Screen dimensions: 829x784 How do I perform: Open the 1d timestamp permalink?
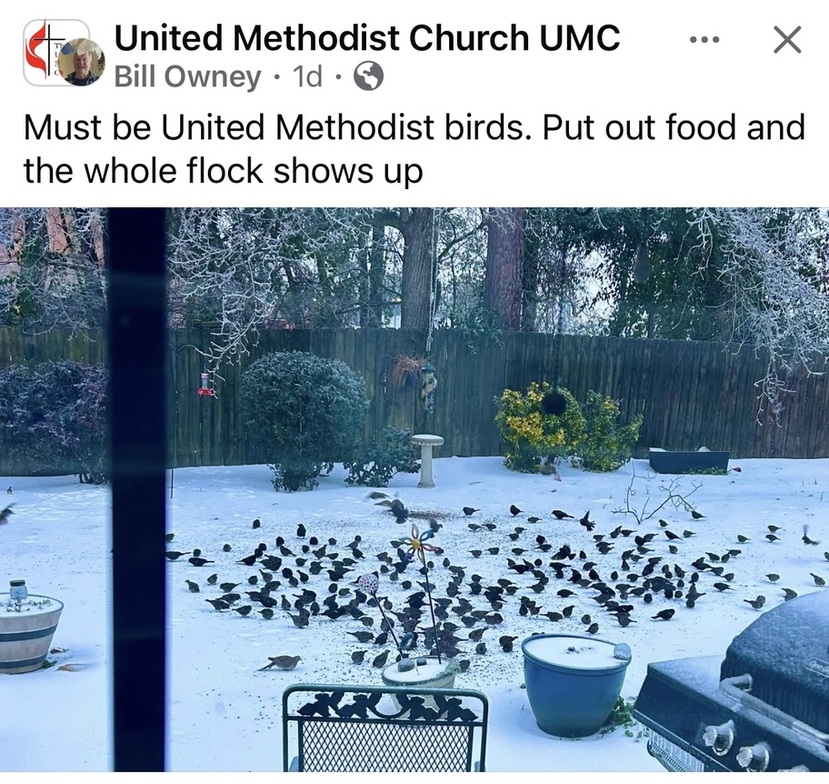307,77
